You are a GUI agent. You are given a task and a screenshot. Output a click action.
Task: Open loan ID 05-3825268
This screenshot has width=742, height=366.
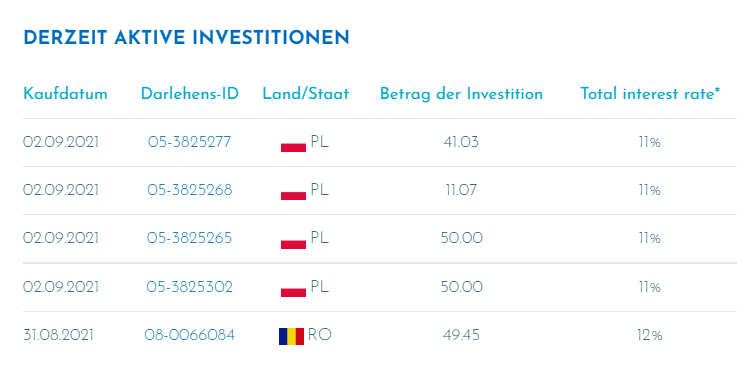[x=190, y=190]
